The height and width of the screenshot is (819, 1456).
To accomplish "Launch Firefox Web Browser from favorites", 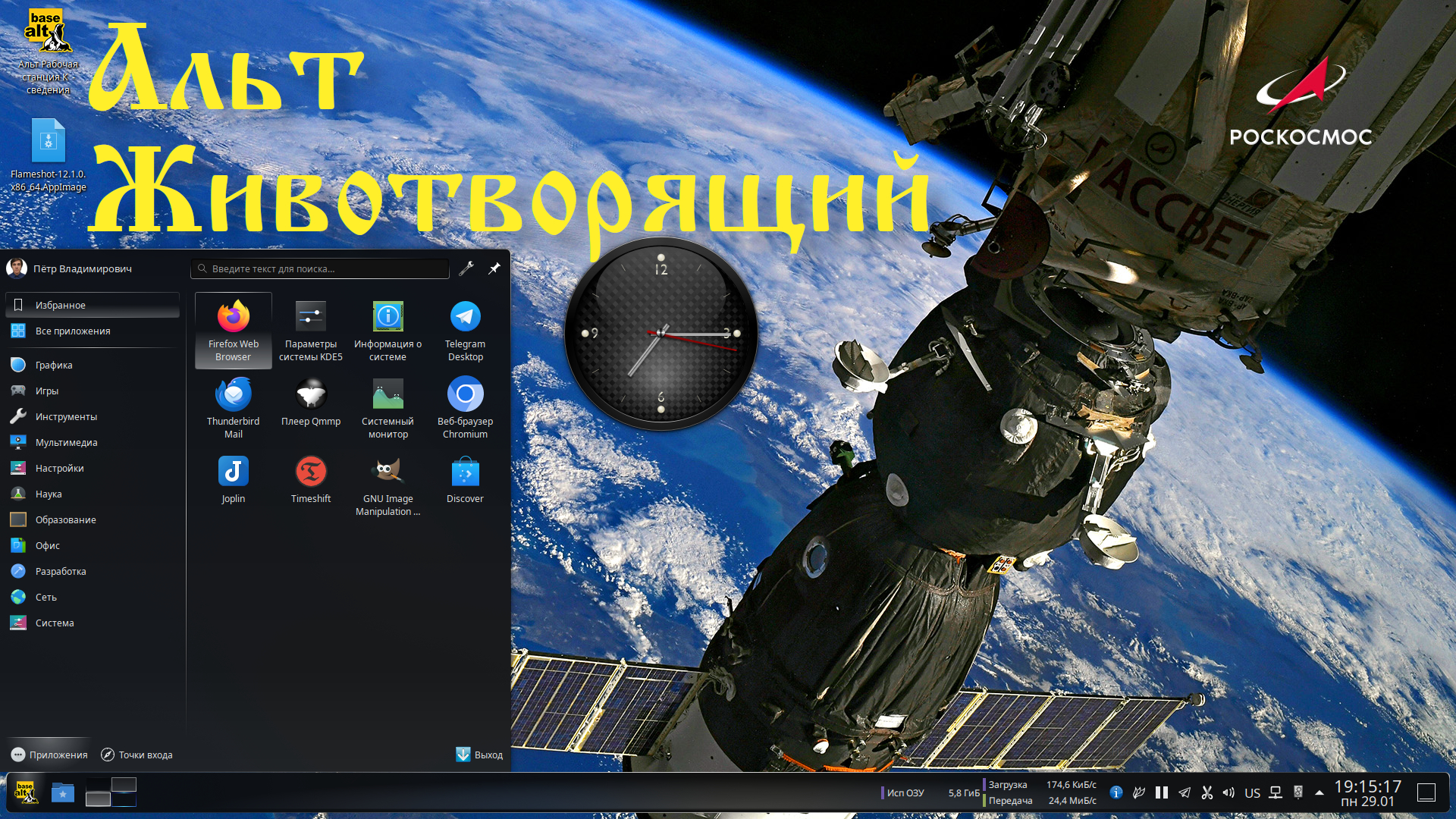I will [233, 330].
